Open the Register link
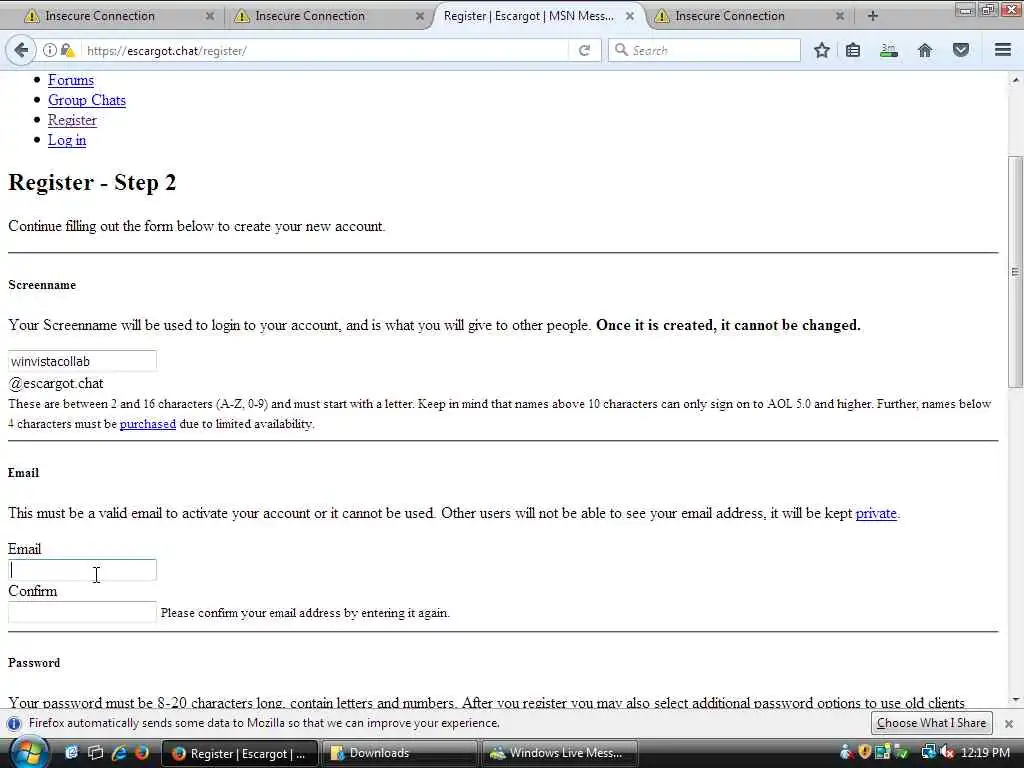This screenshot has width=1024, height=768. [72, 120]
